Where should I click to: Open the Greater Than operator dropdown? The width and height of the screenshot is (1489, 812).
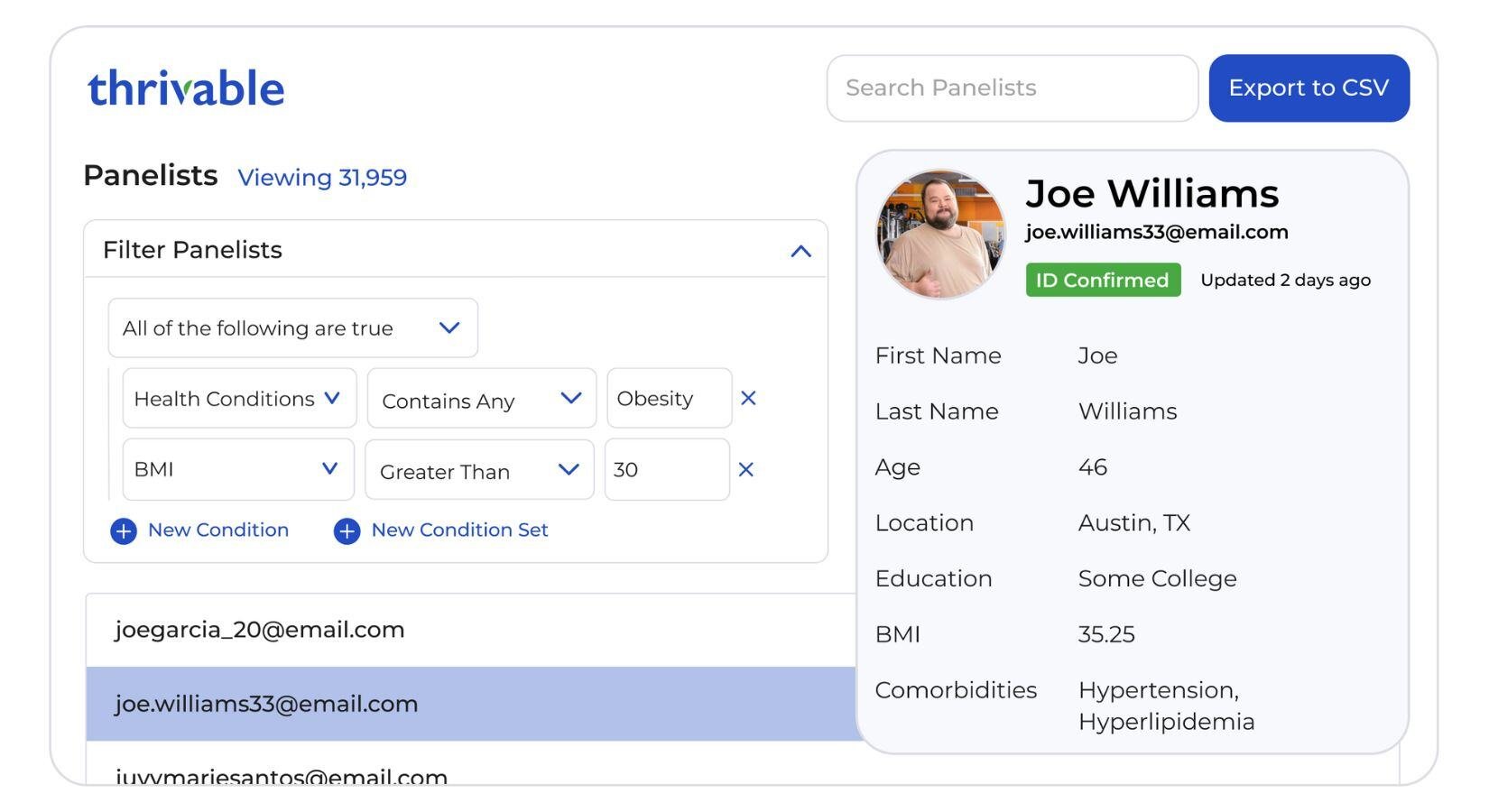point(478,470)
